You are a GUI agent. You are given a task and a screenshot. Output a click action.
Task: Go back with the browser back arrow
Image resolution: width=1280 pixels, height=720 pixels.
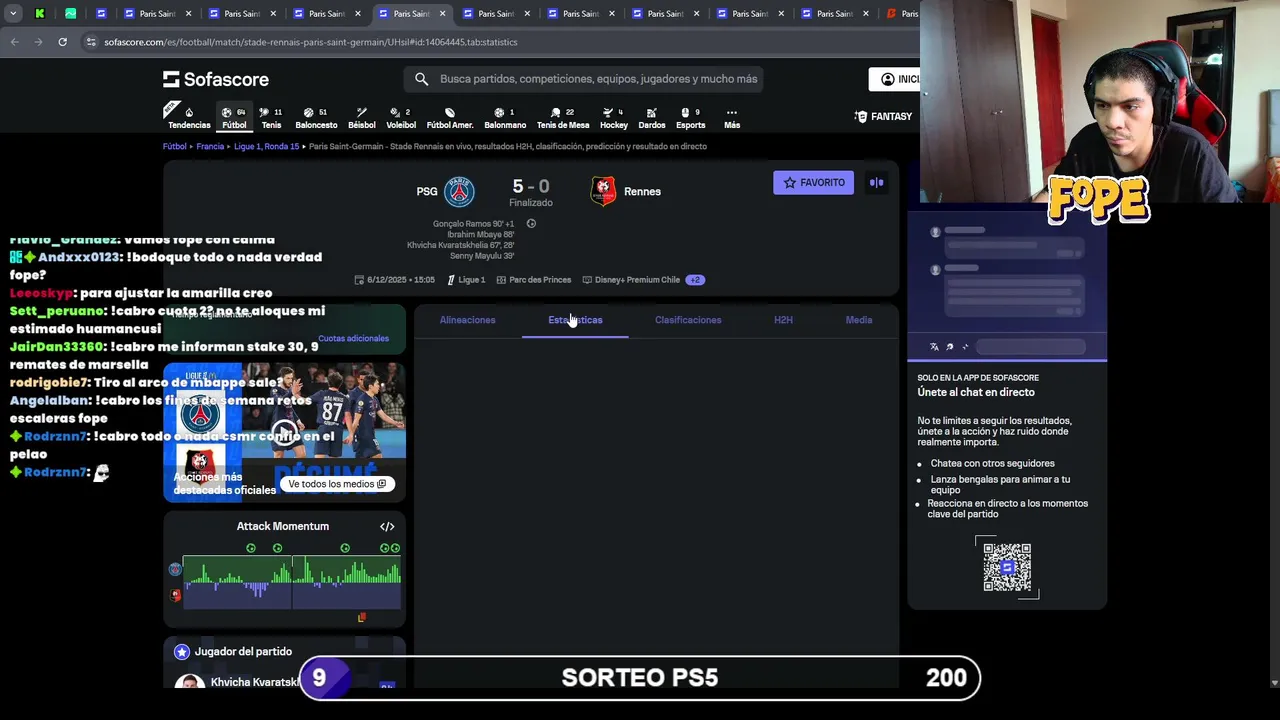pyautogui.click(x=14, y=42)
